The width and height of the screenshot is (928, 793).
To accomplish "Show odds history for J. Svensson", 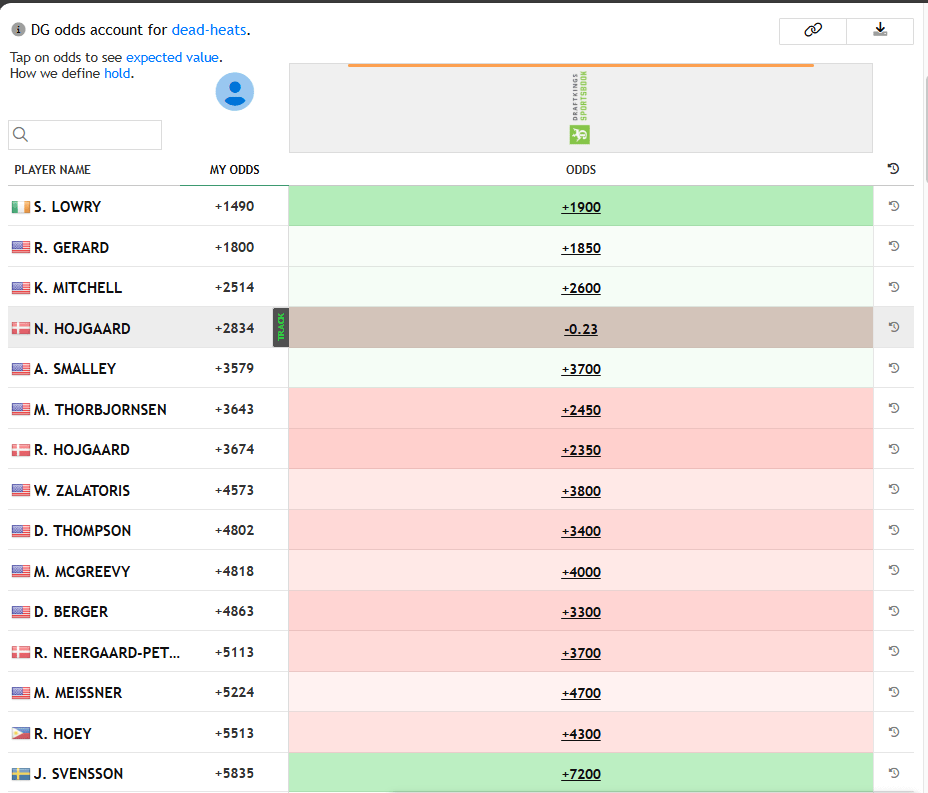I will (x=893, y=773).
